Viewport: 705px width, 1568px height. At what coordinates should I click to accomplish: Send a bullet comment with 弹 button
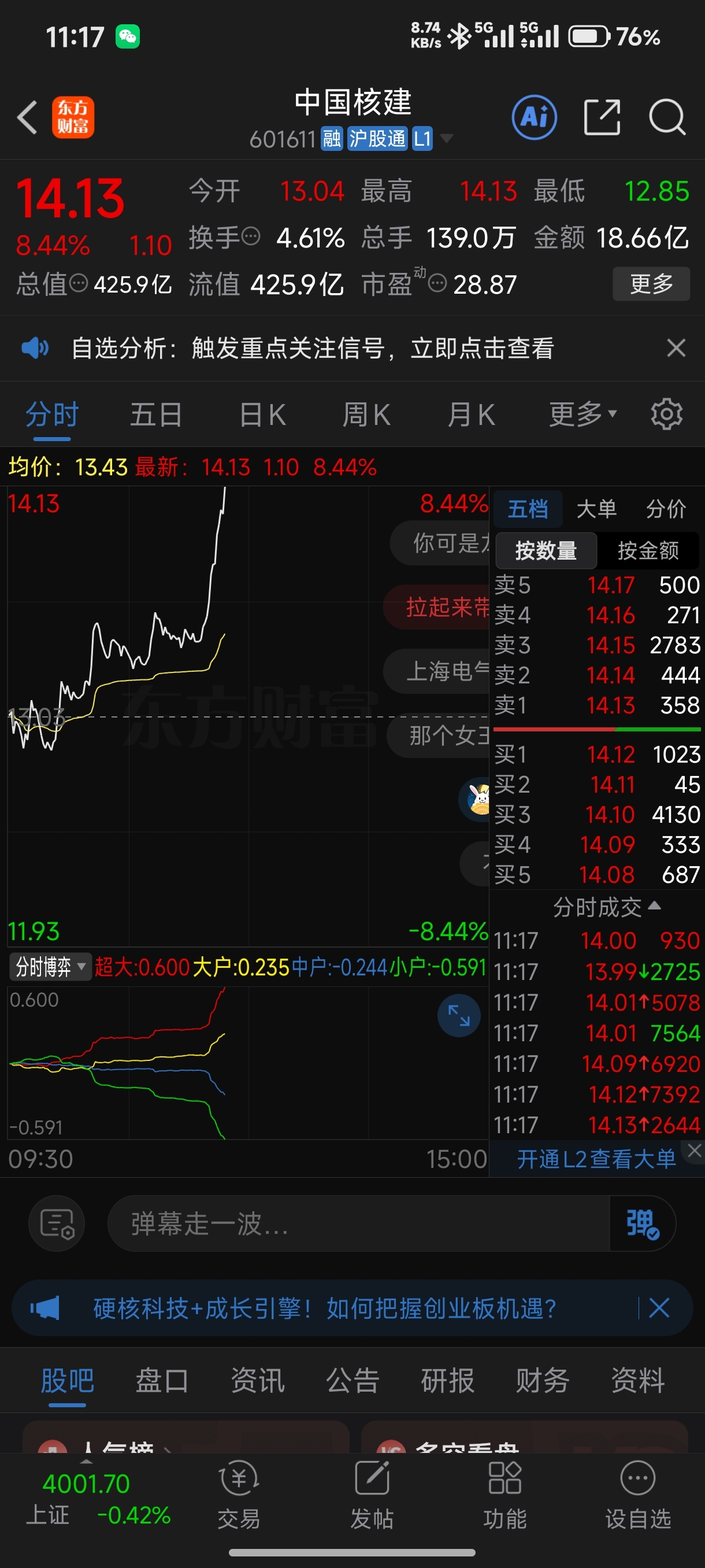[643, 1223]
